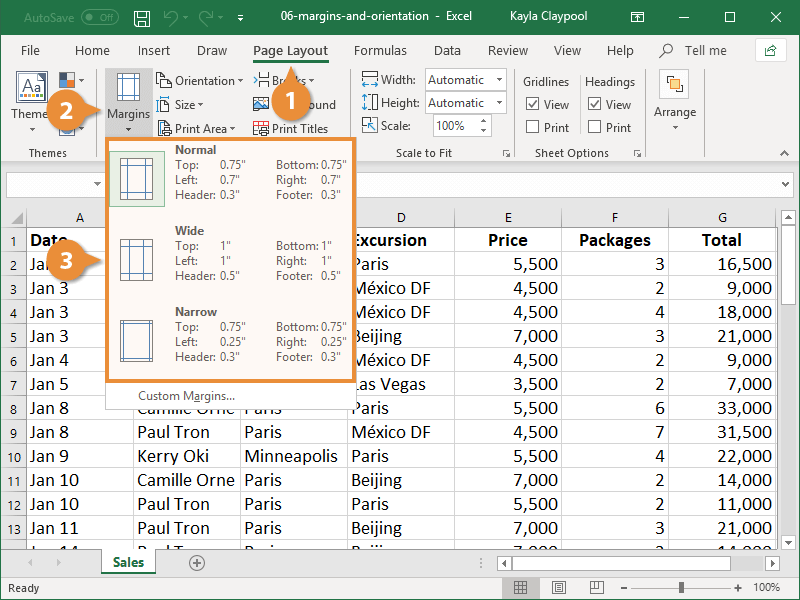Open the theme Colors dropdown

click(71, 80)
